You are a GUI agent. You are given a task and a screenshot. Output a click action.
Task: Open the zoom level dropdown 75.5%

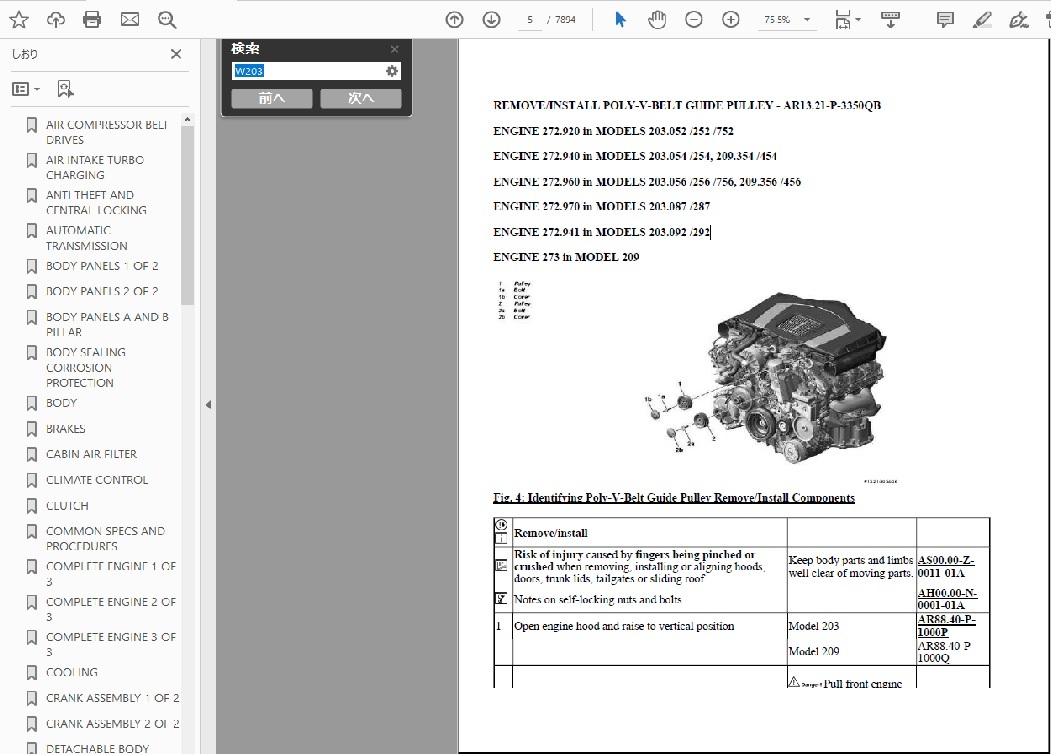pos(786,19)
